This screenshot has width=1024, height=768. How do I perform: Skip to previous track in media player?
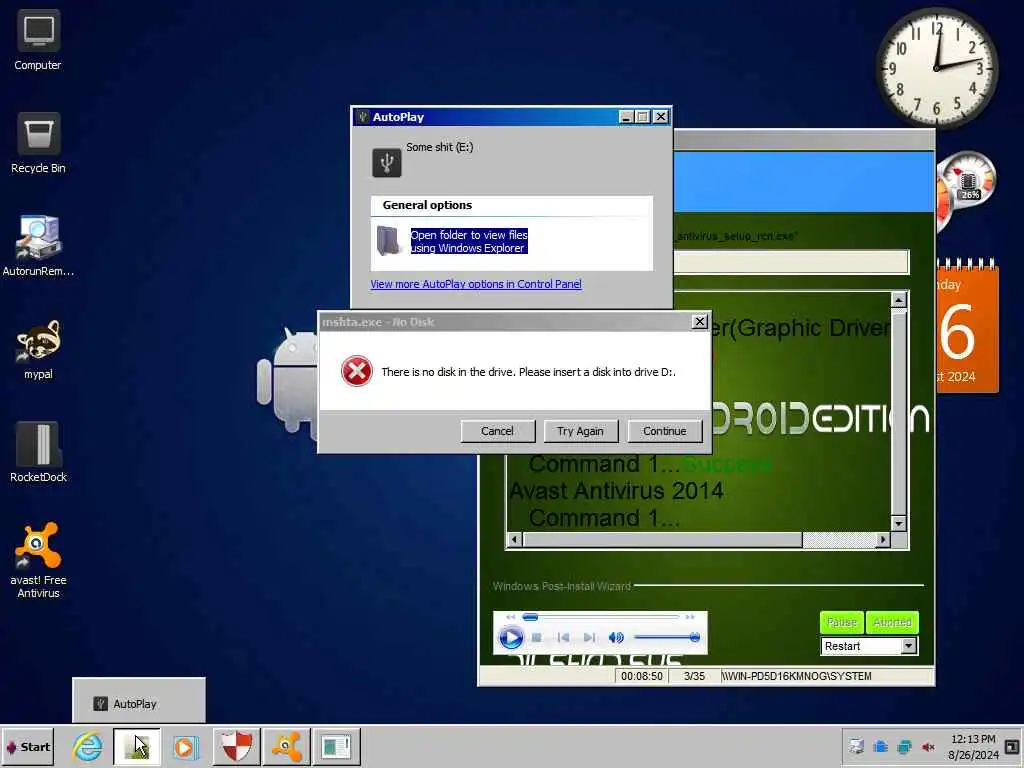[x=563, y=637]
